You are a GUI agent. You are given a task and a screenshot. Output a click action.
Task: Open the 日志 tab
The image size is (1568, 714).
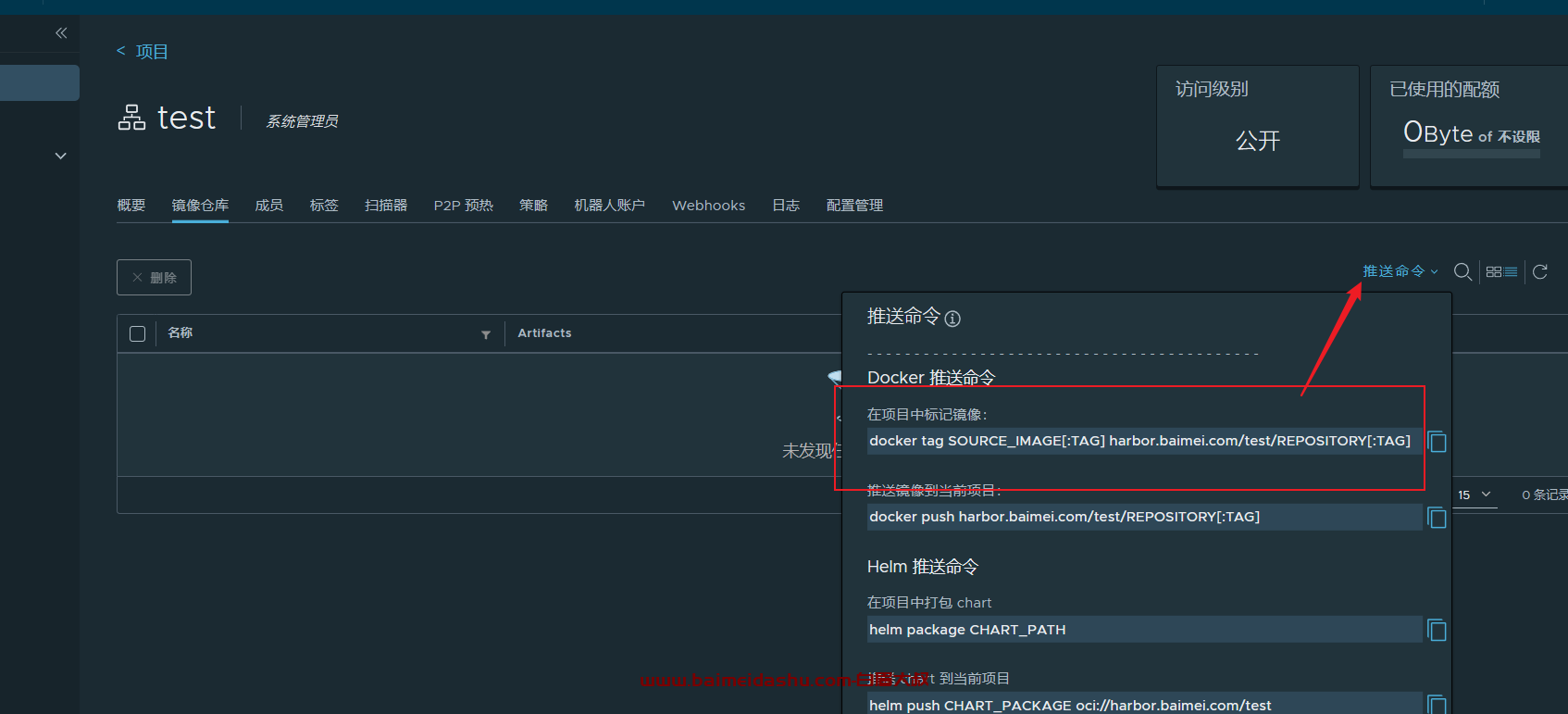coord(786,205)
